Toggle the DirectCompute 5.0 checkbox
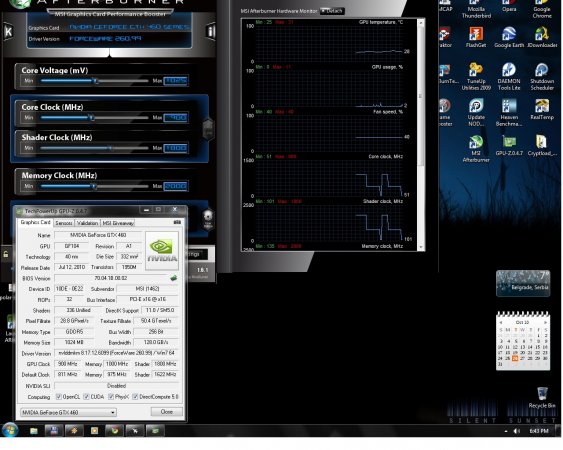The width and height of the screenshot is (563, 450). click(135, 397)
